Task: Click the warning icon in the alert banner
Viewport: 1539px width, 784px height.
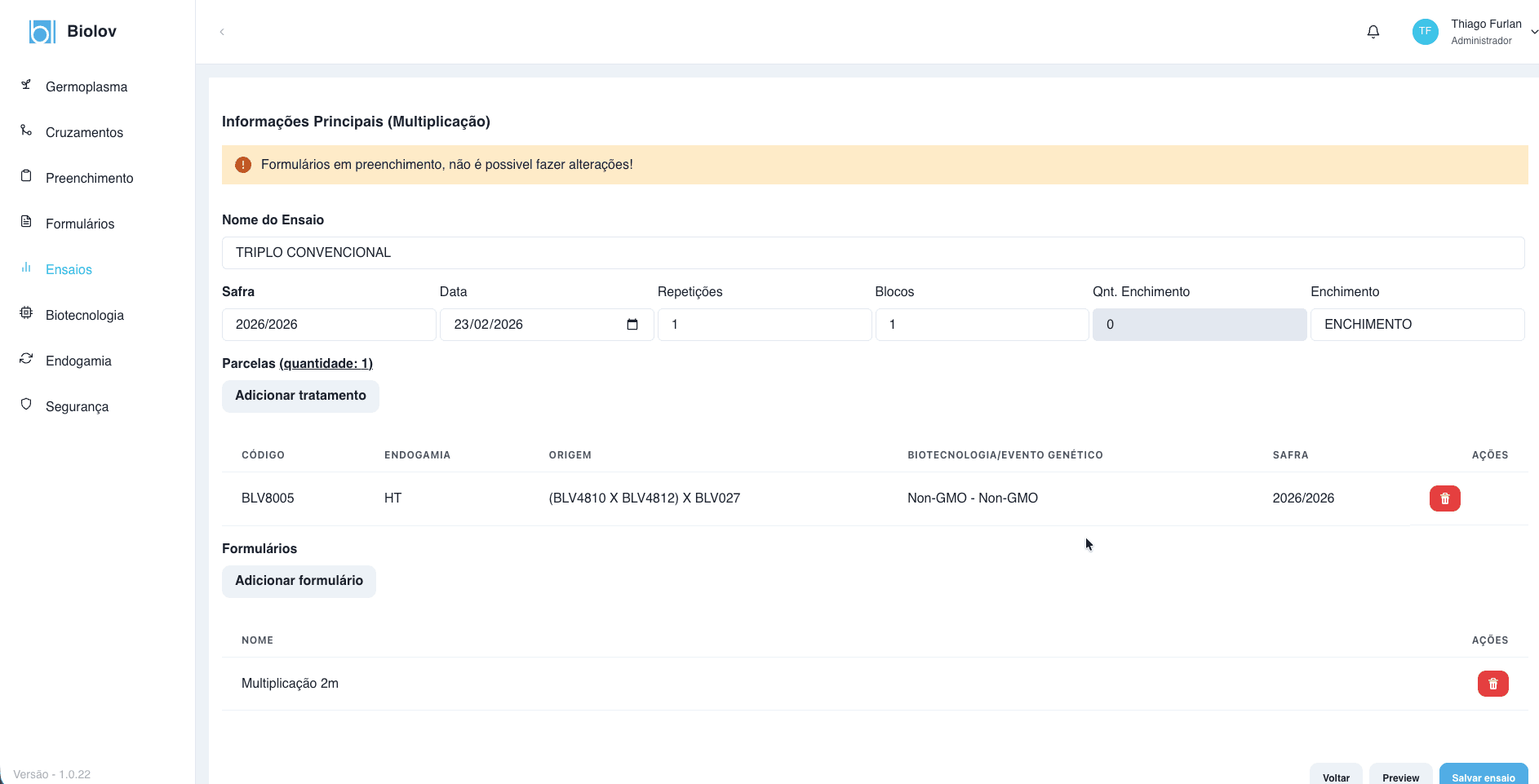Action: click(243, 165)
